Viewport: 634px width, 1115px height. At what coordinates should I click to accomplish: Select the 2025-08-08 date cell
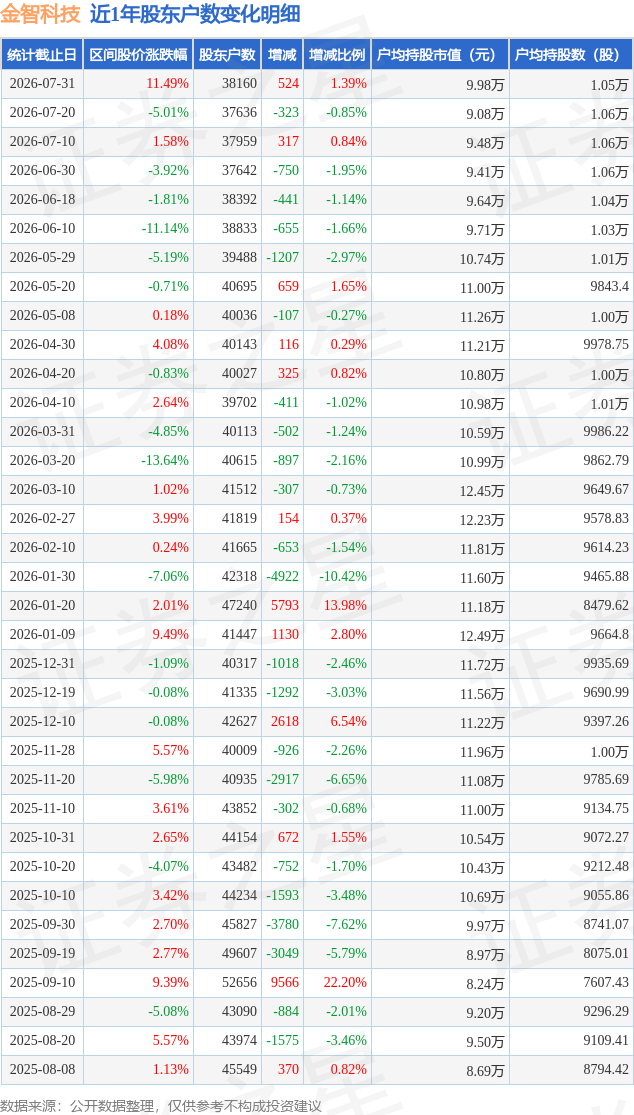pos(42,1069)
